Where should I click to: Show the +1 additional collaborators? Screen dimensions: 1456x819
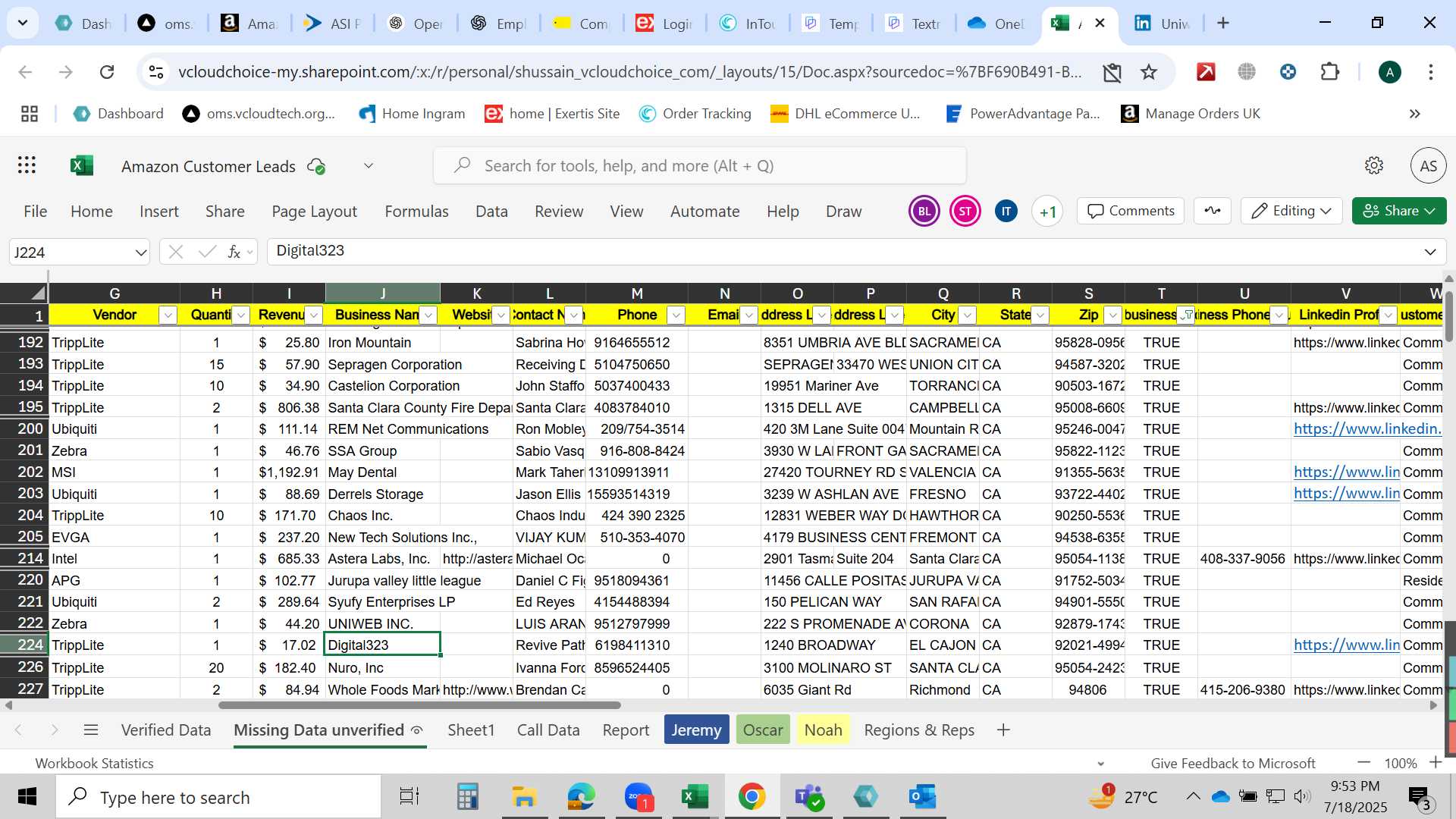coord(1047,212)
